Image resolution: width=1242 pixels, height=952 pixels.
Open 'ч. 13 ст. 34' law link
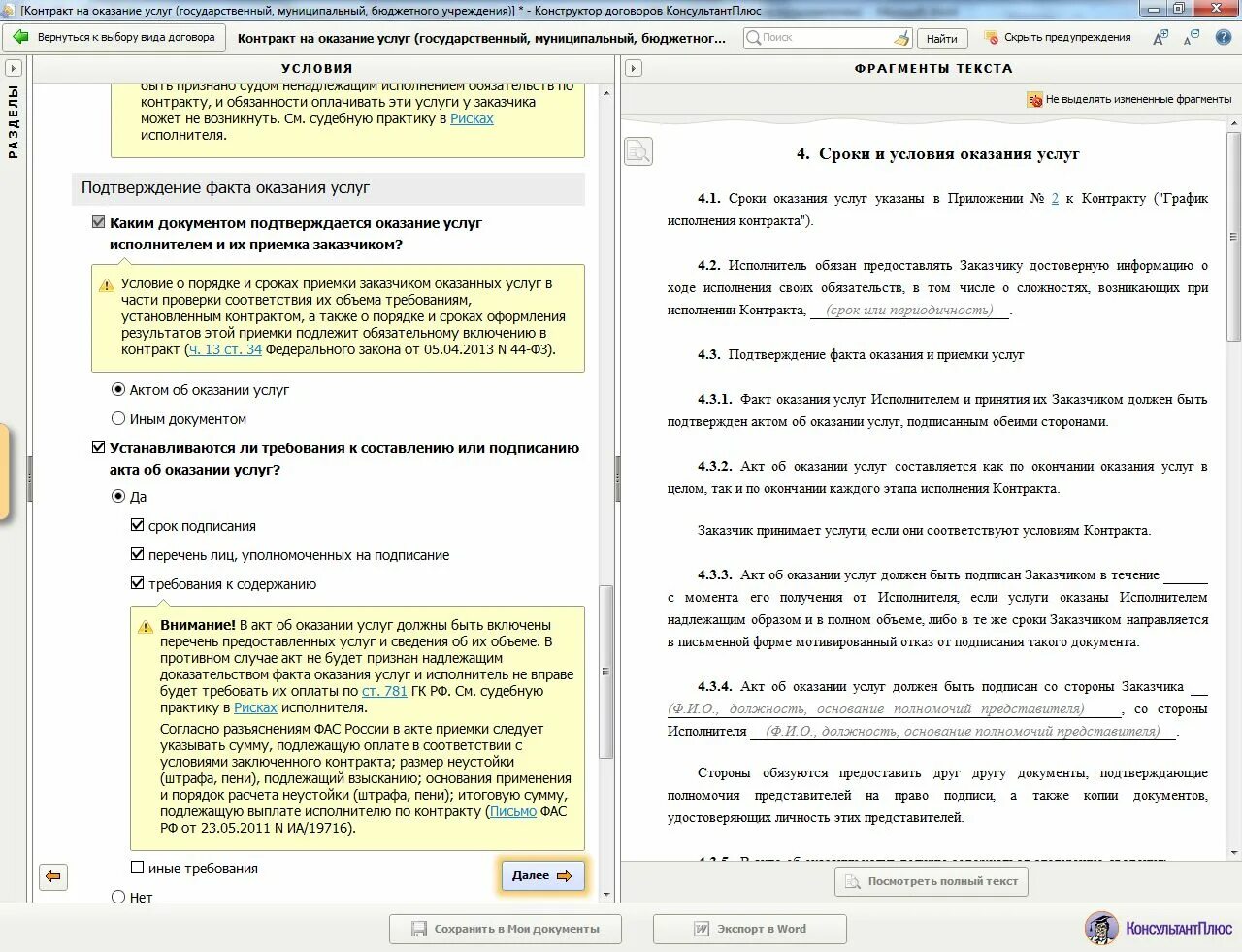[x=225, y=349]
